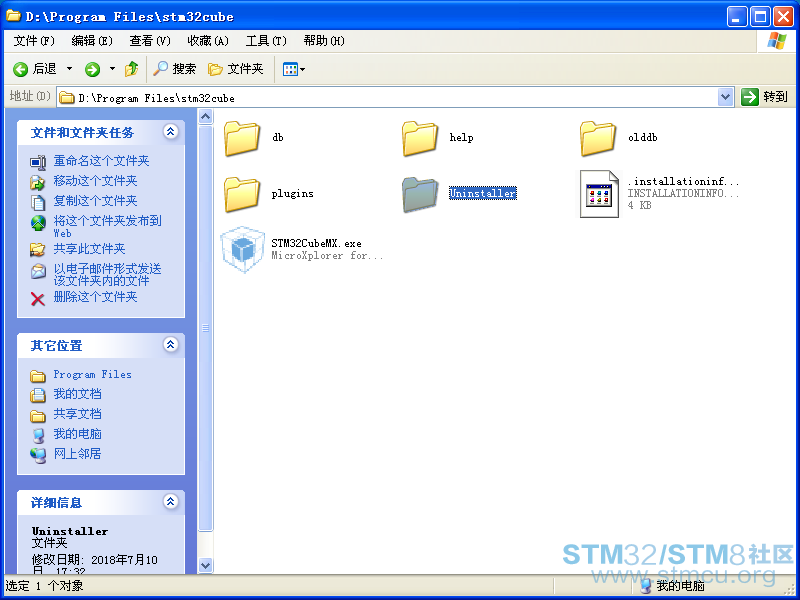Expand the address bar dropdown
Viewport: 800px width, 600px height.
pyautogui.click(x=726, y=97)
